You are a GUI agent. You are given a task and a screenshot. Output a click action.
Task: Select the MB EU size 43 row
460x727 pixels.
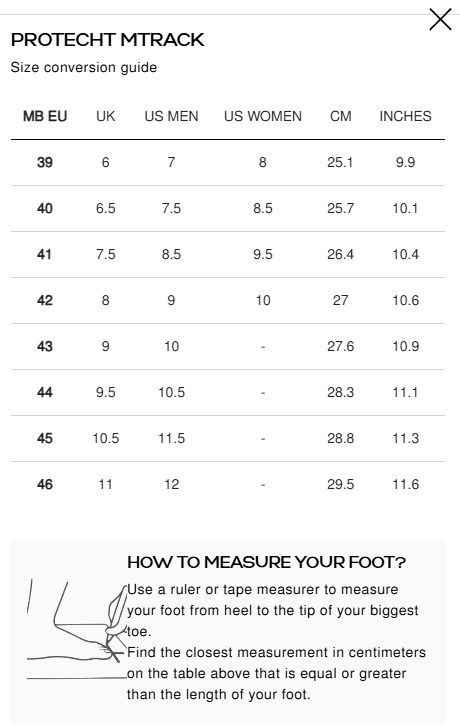pyautogui.click(x=228, y=346)
